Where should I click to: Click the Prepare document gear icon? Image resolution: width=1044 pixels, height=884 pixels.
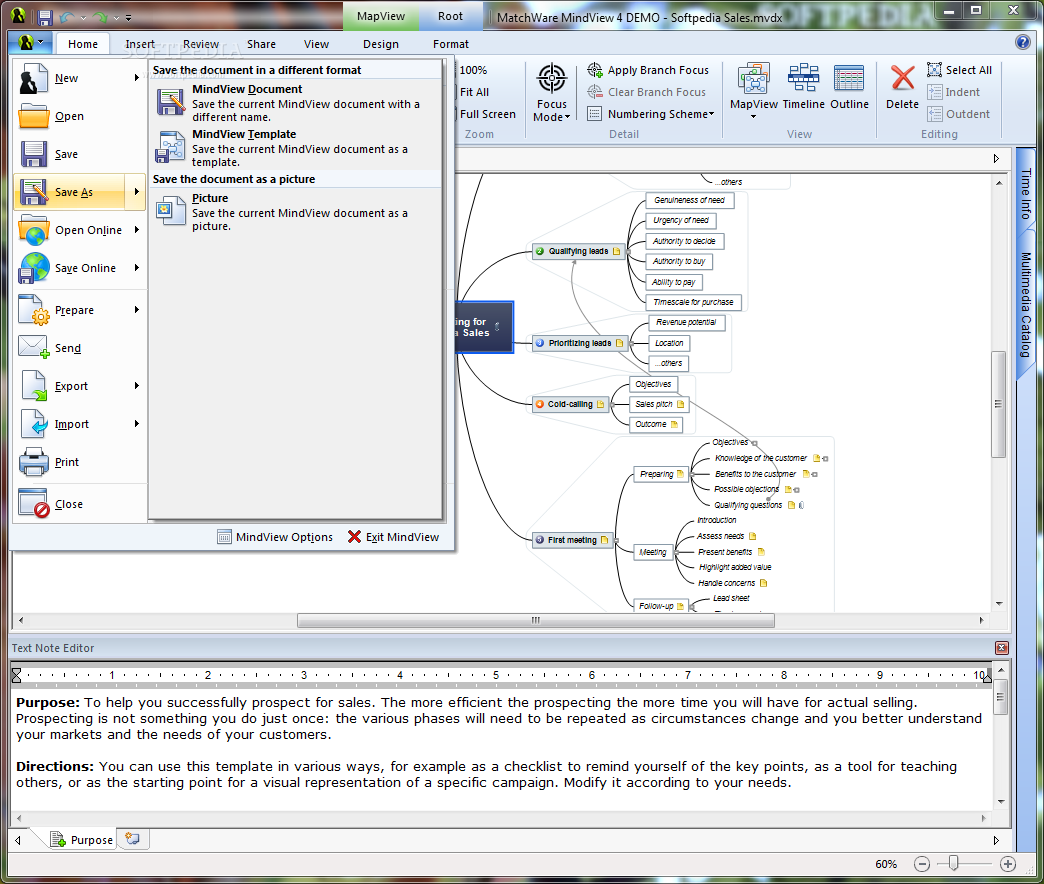tap(33, 310)
